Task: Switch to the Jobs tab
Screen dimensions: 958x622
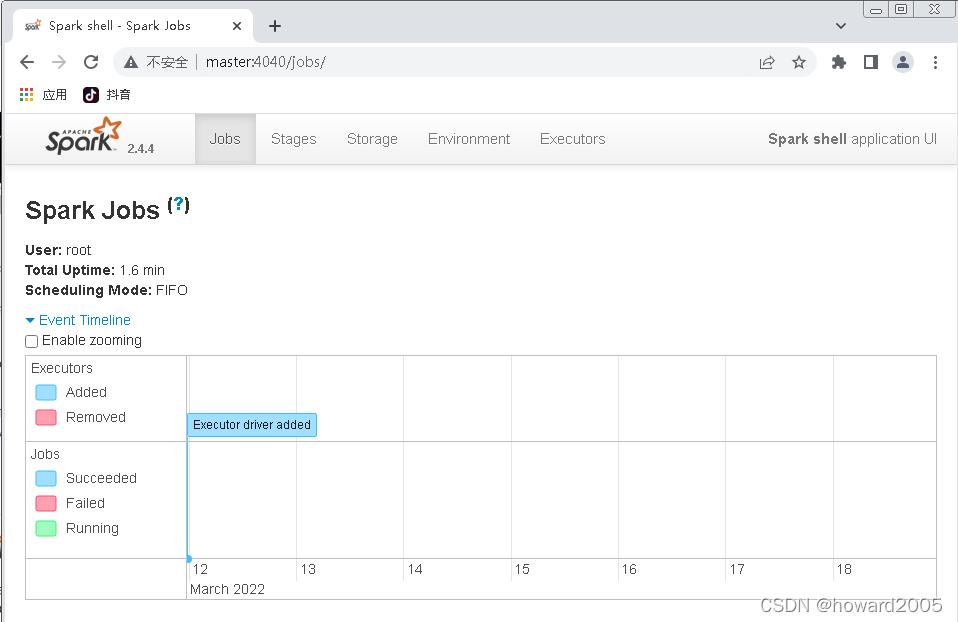Action: [225, 139]
